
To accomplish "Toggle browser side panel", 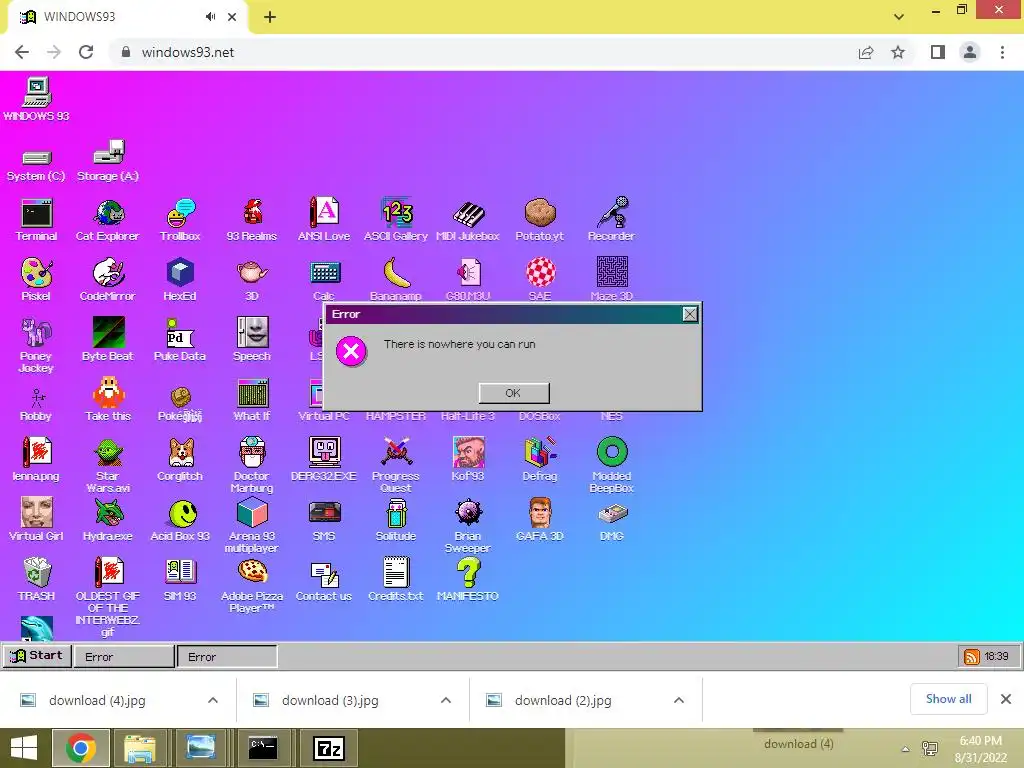I will (x=938, y=52).
